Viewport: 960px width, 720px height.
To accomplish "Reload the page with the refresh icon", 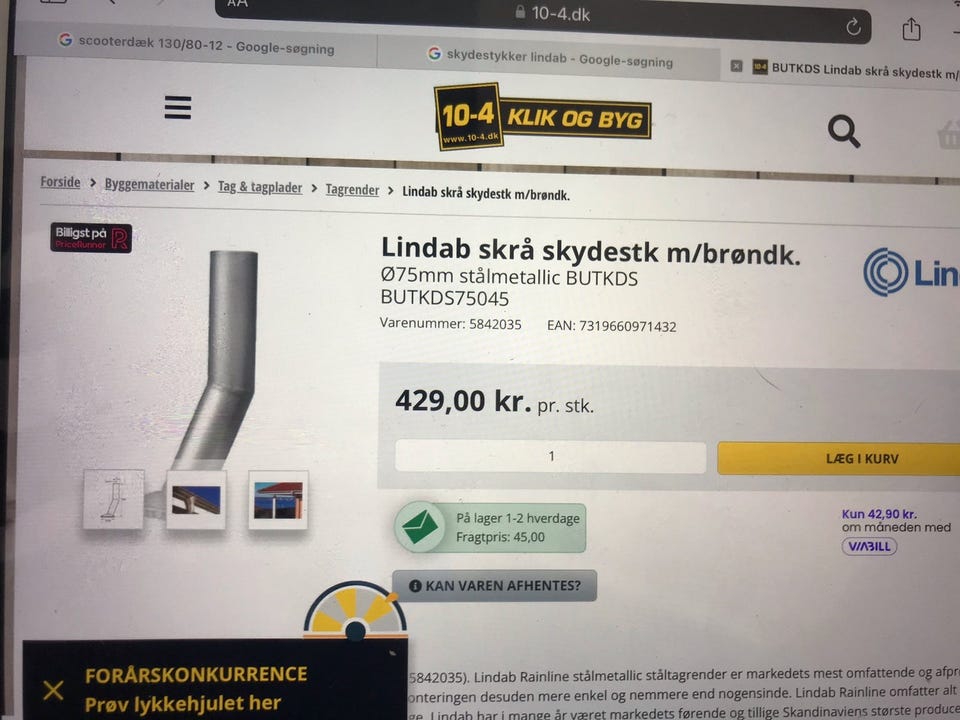I will pos(853,26).
